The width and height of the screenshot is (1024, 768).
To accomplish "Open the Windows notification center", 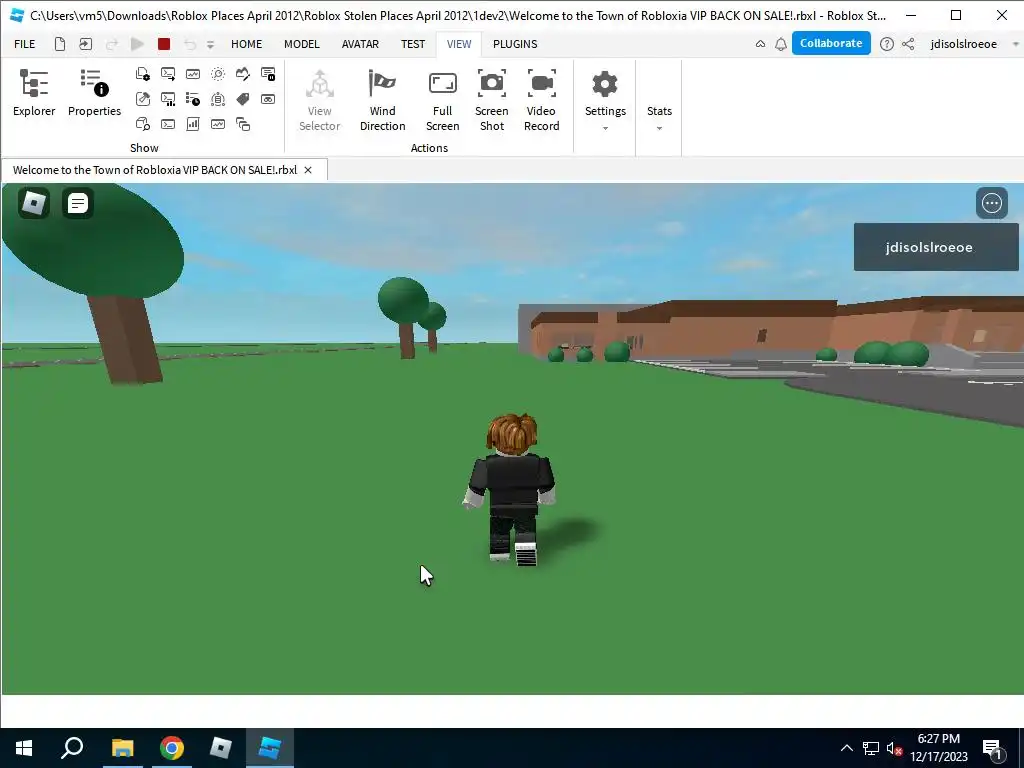I will 993,748.
